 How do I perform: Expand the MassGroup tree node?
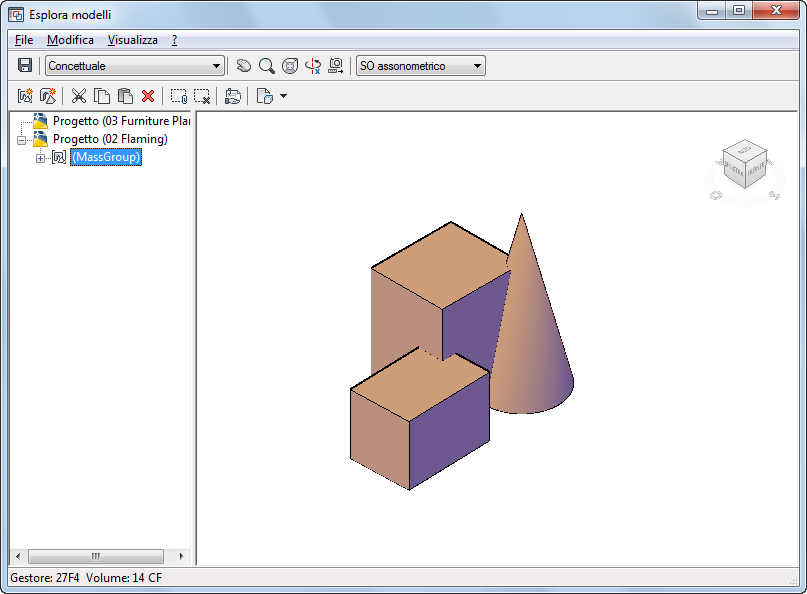point(40,158)
